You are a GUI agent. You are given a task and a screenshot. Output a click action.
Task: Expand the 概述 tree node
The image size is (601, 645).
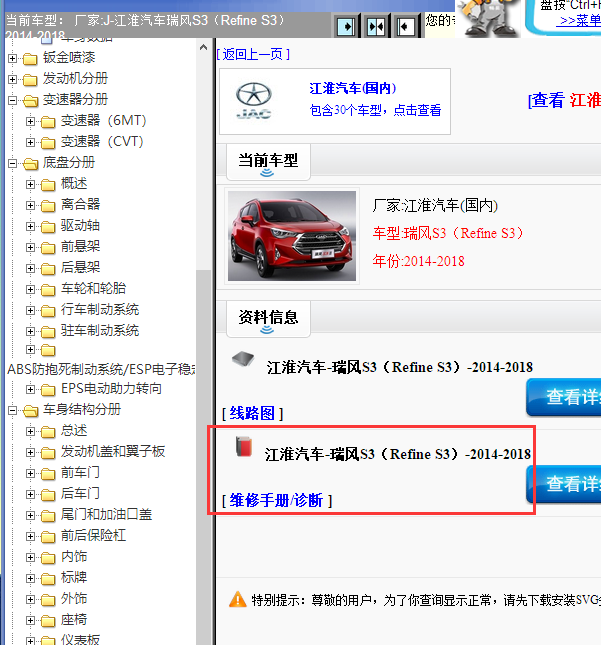point(30,184)
